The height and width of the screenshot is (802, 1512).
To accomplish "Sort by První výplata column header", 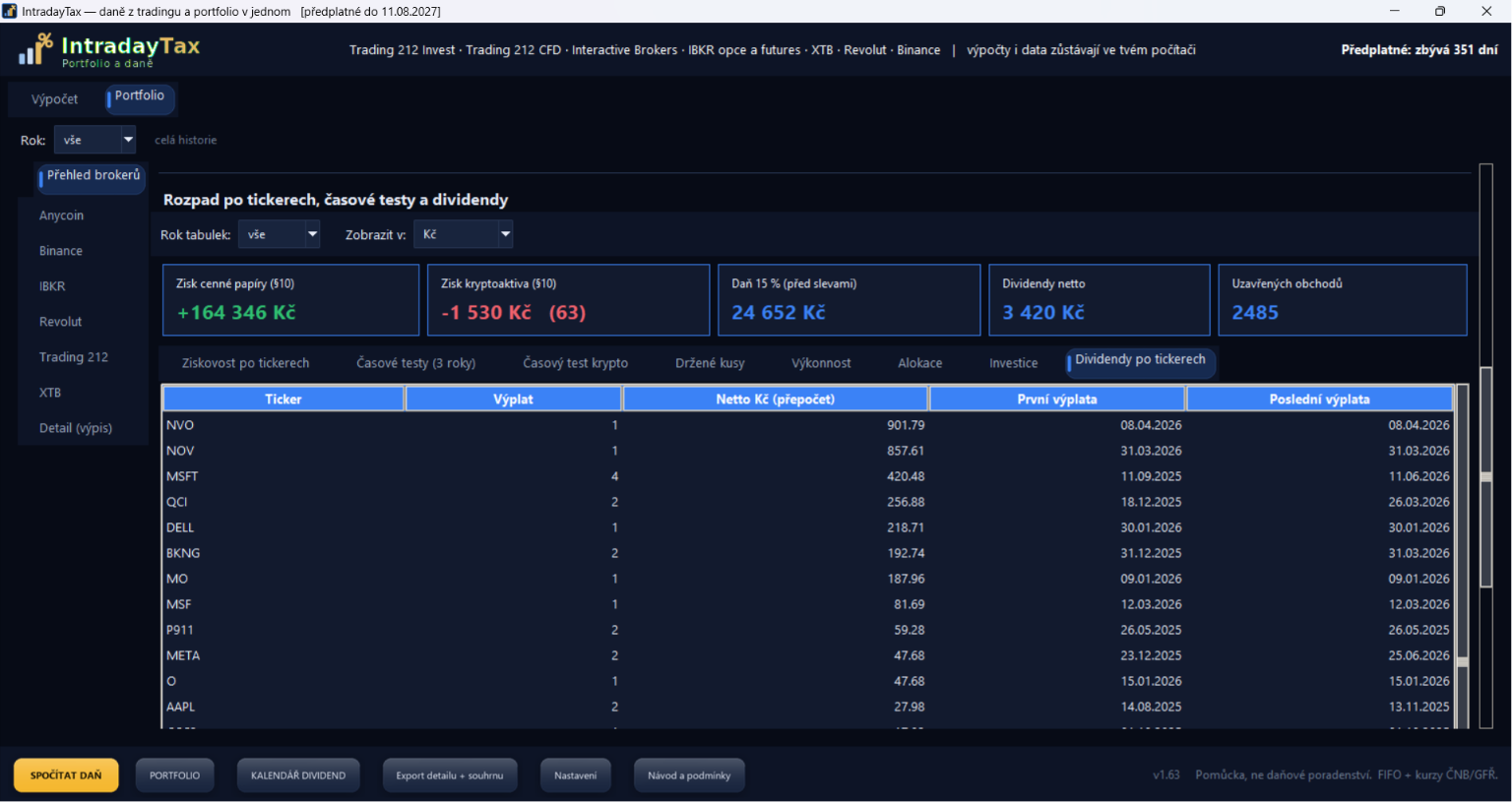I will 1057,399.
